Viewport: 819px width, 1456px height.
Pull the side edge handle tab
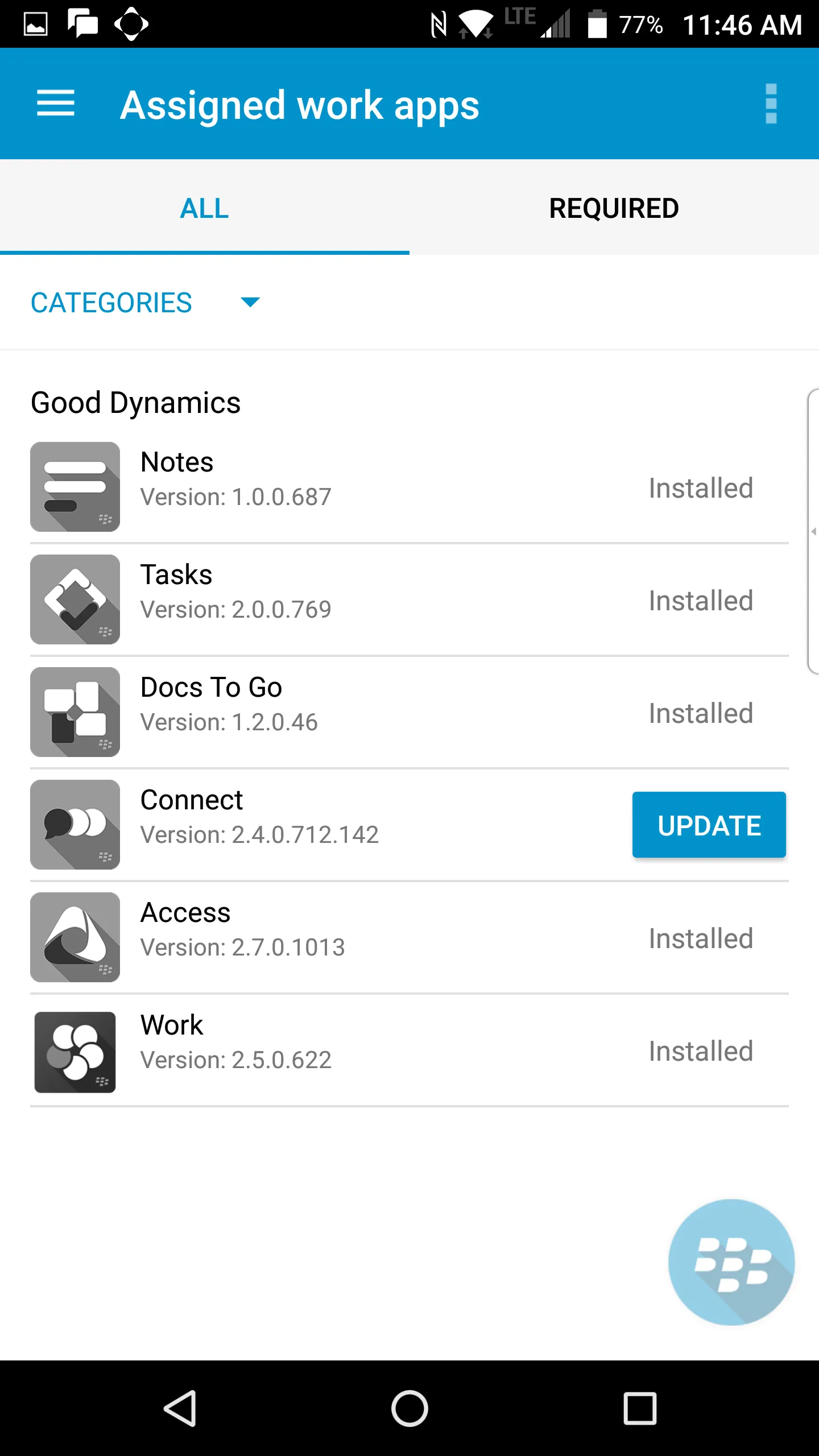point(813,531)
